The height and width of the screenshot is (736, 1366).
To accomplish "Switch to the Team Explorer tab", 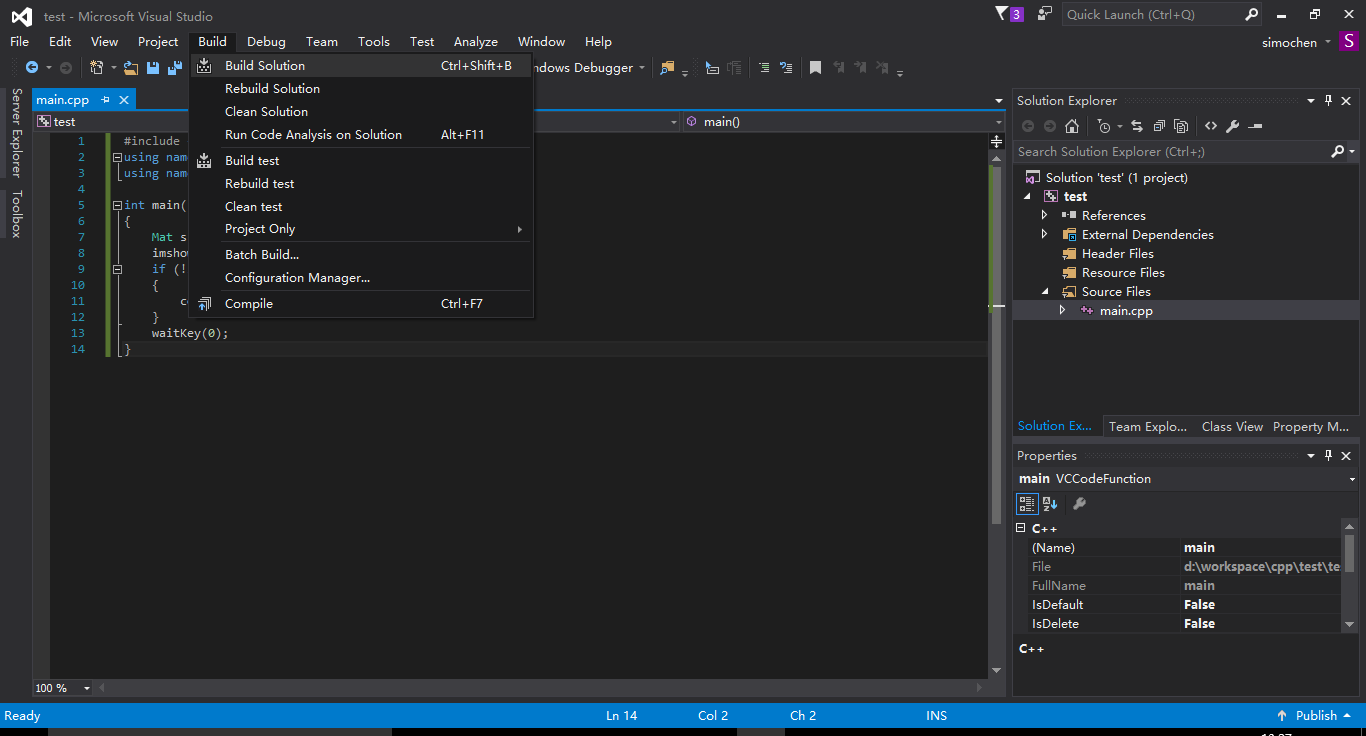I will coord(1147,427).
